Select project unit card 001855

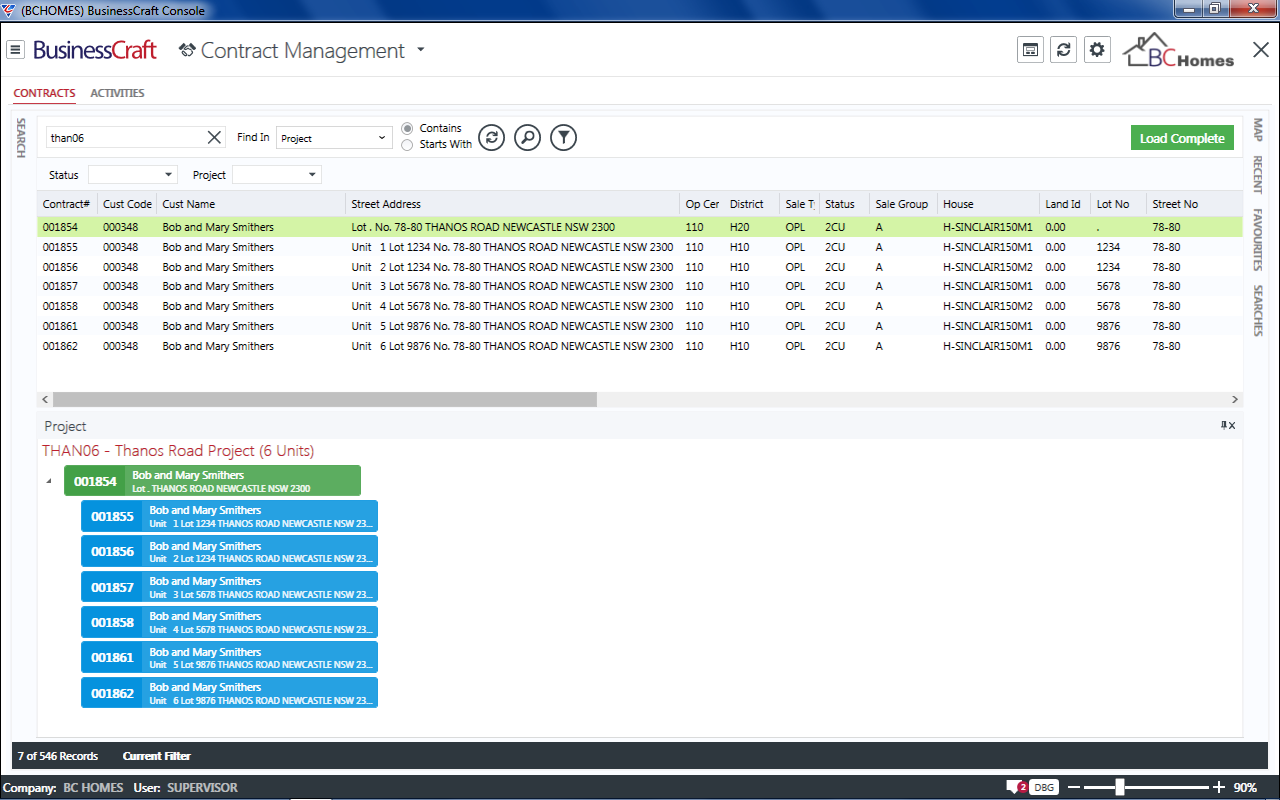(x=229, y=516)
